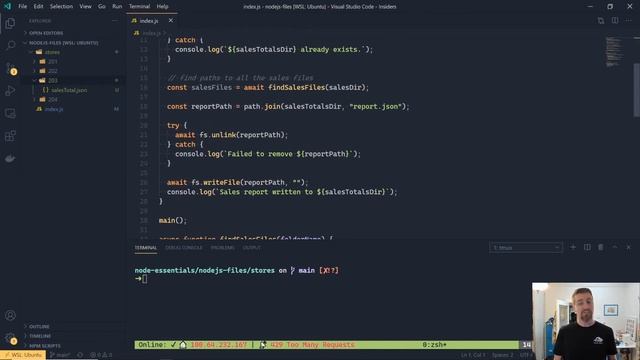The height and width of the screenshot is (360, 640).
Task: Close the index.js editor tab
Action: (171, 20)
